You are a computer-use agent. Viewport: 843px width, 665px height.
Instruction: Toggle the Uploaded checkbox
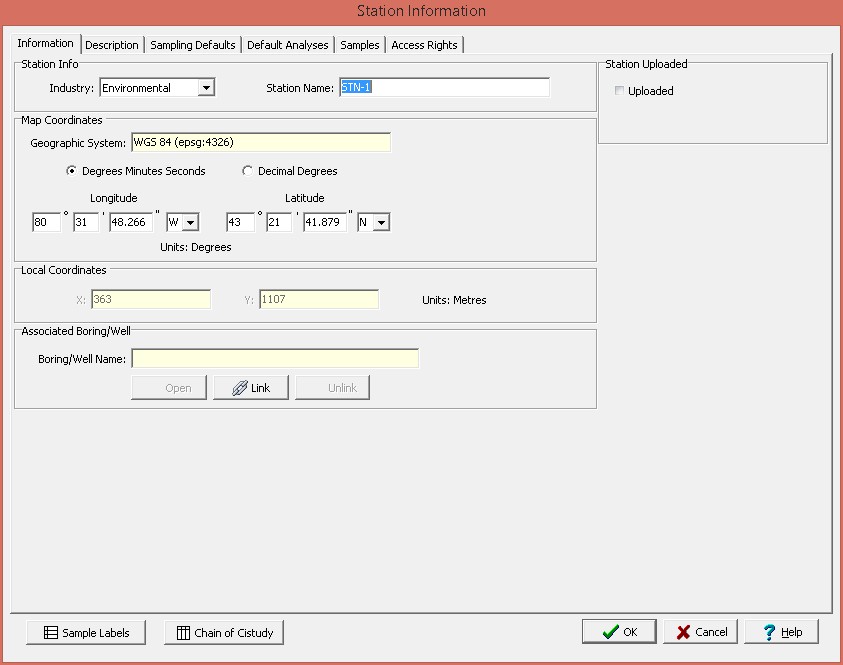[620, 91]
